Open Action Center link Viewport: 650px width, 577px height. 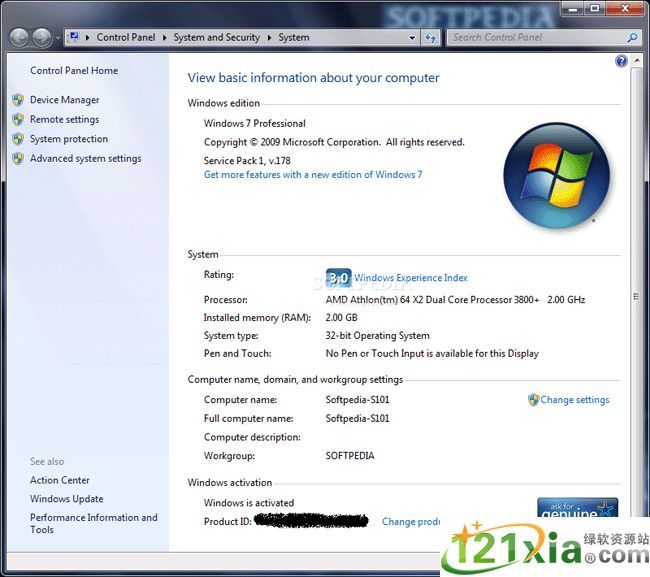coord(60,480)
